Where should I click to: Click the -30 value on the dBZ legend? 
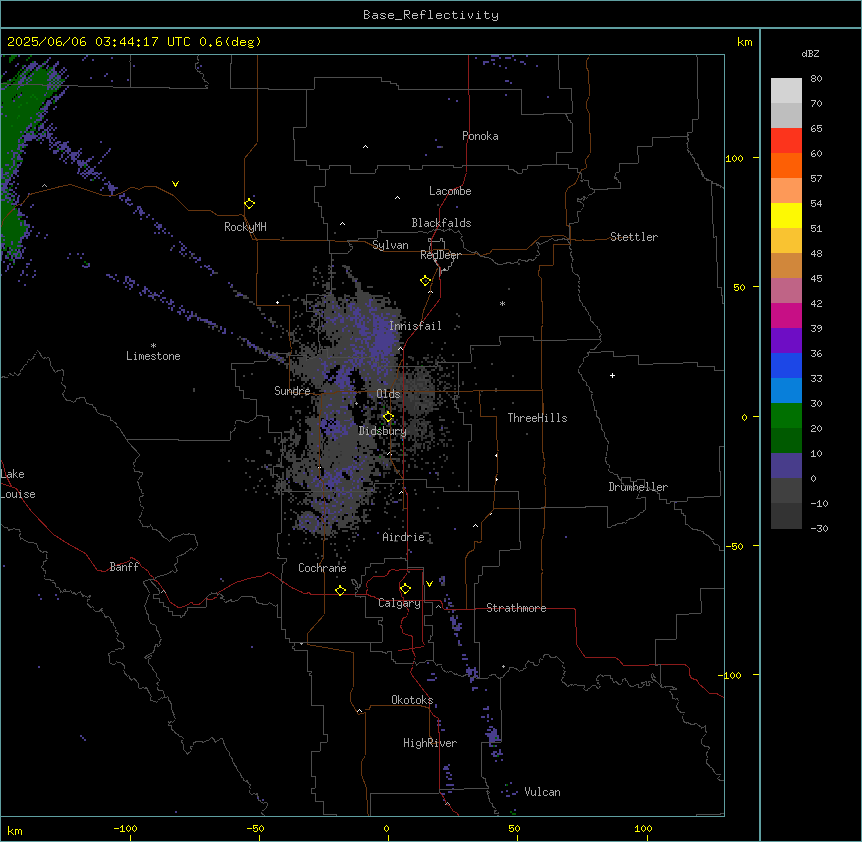pyautogui.click(x=819, y=528)
